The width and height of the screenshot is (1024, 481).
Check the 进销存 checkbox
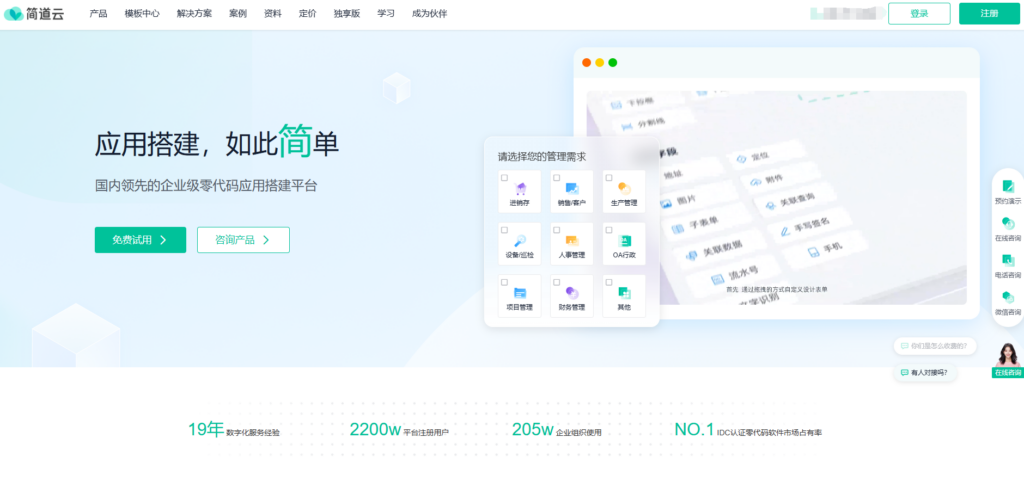coord(505,178)
